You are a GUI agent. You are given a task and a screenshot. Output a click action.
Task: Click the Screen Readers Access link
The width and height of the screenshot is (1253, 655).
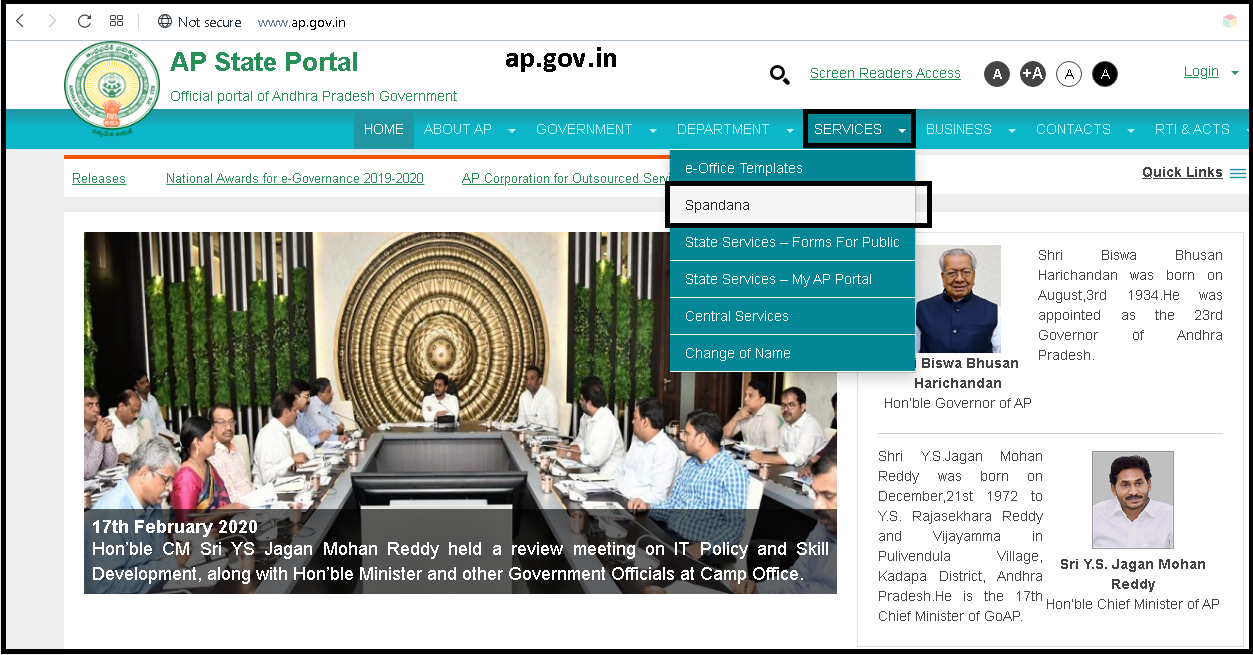(x=885, y=73)
